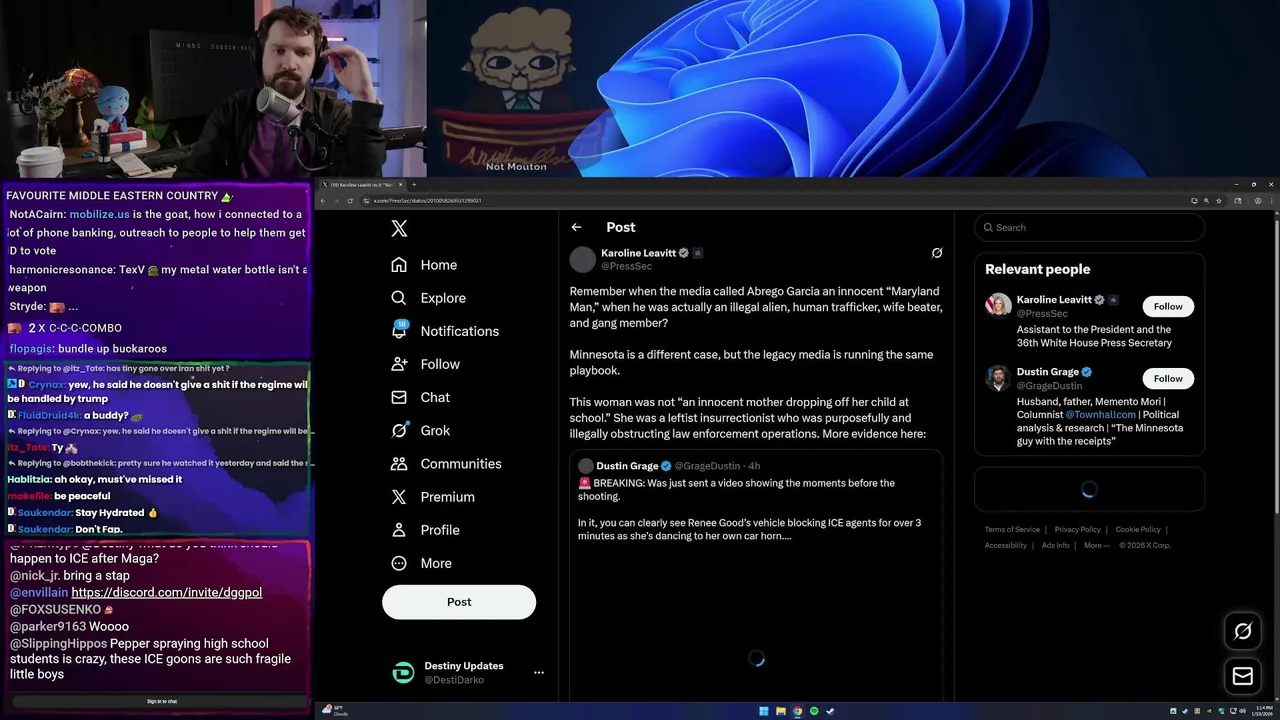1280x720 pixels.
Task: Open Cookie Policy footer link
Action: (1138, 529)
